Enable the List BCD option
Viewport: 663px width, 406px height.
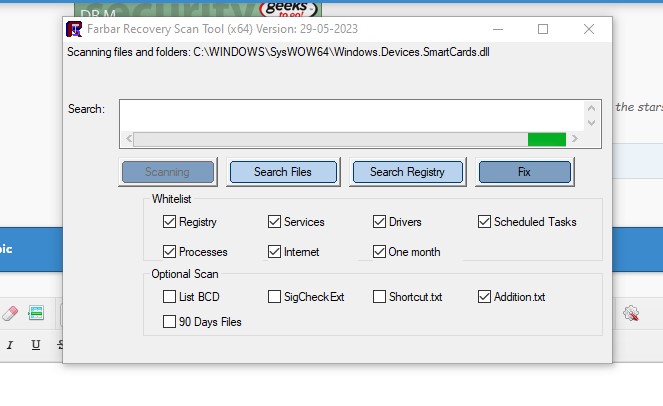[169, 296]
